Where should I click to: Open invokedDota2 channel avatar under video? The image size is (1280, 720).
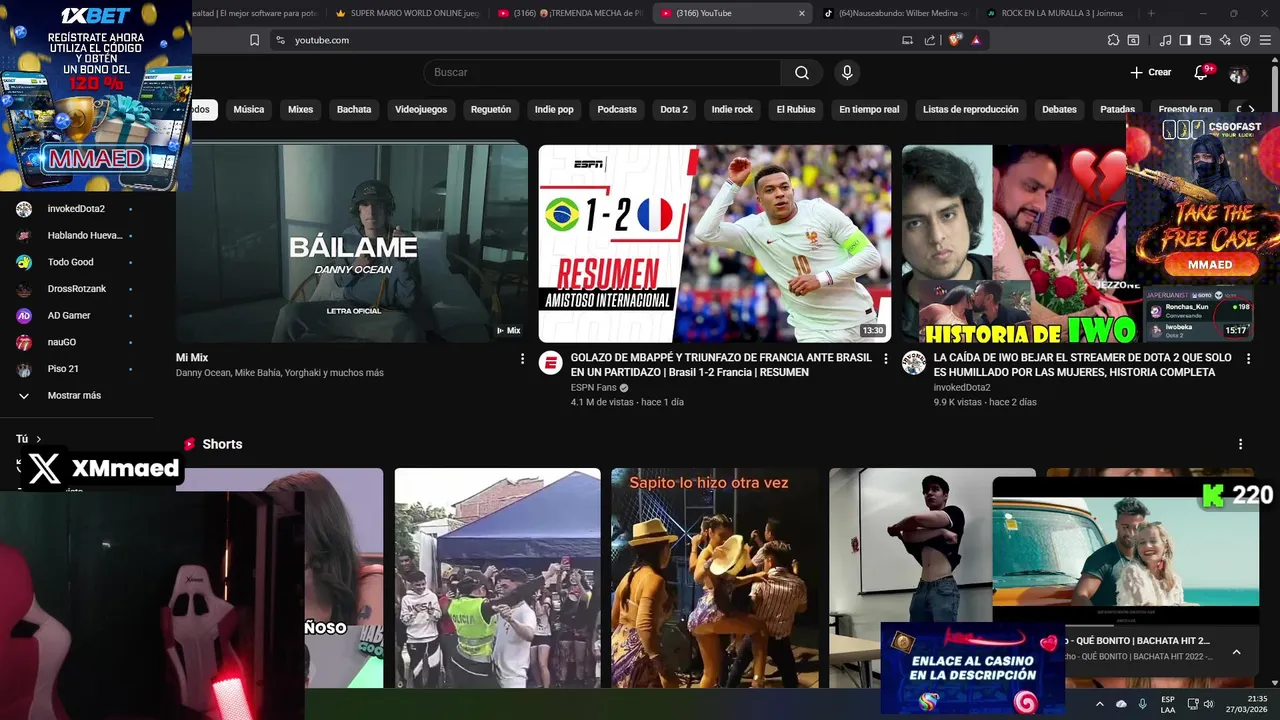(x=914, y=362)
